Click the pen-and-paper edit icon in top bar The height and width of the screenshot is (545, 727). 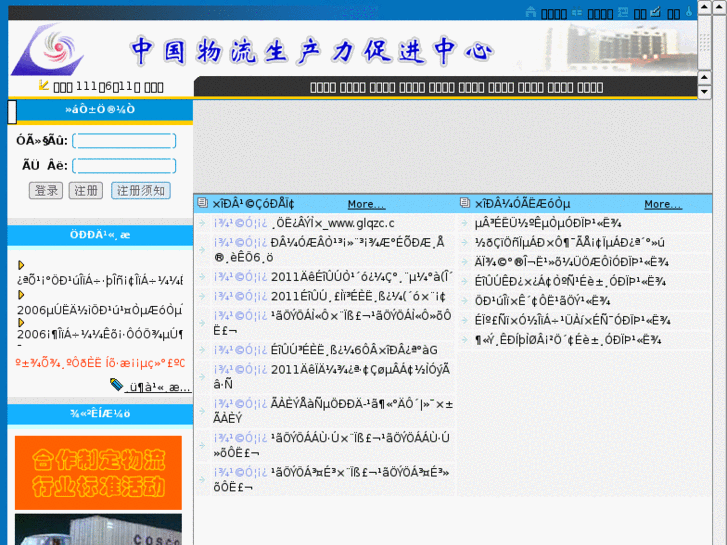[656, 12]
